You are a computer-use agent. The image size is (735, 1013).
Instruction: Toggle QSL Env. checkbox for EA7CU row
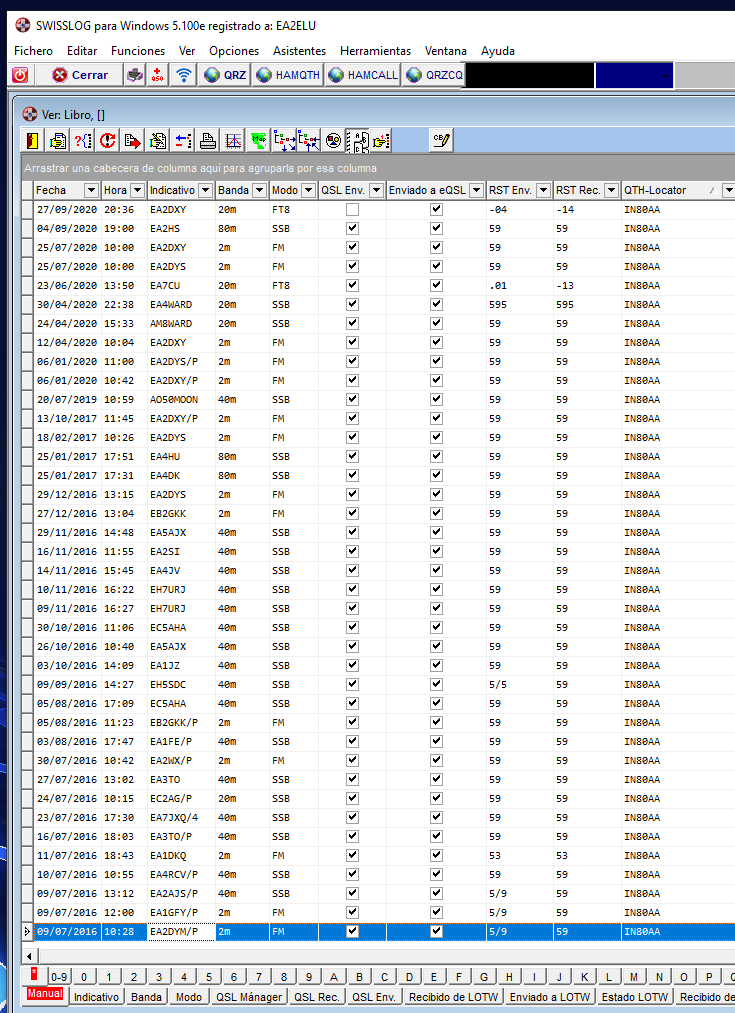pyautogui.click(x=352, y=286)
